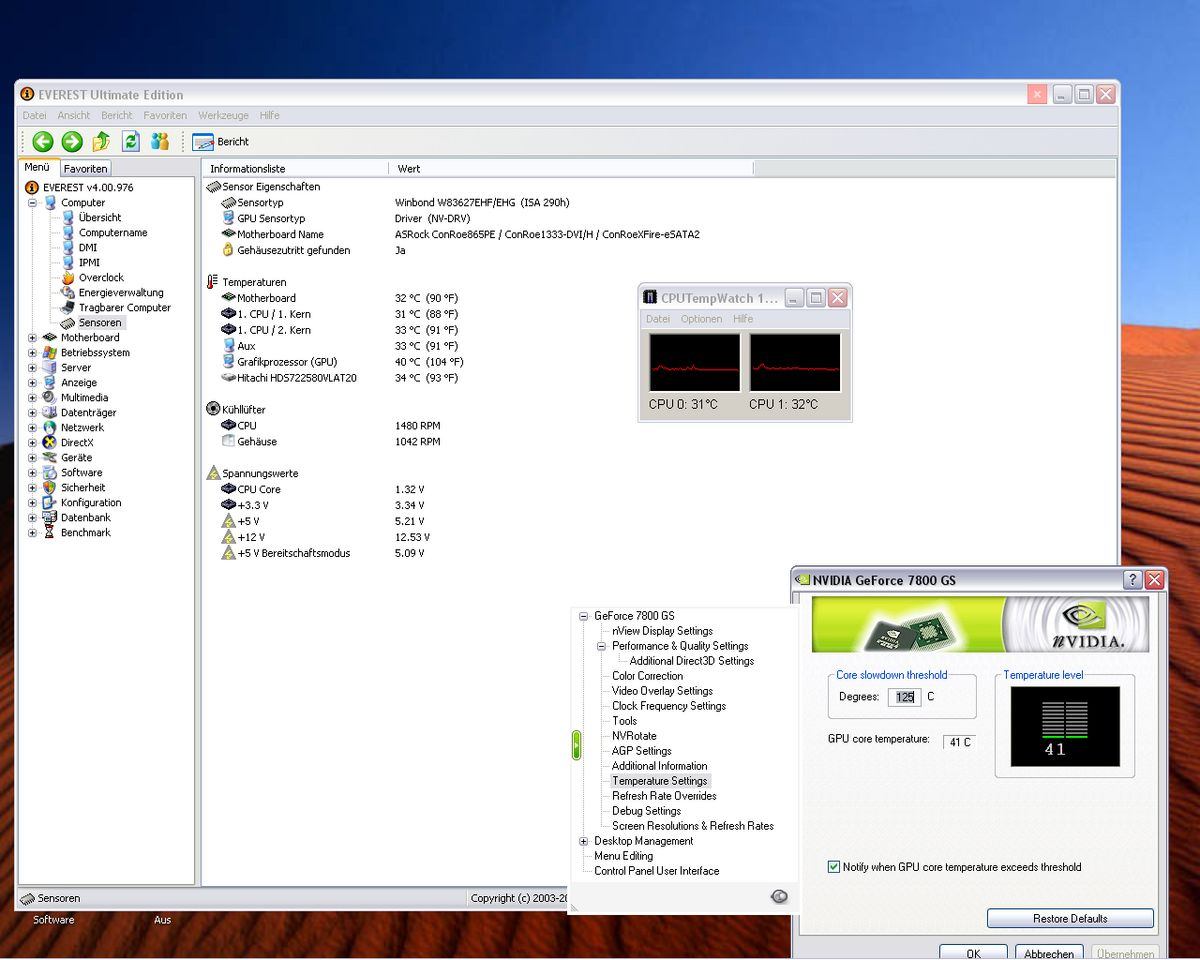
Task: Click the CPU 1 temperature graph
Action: click(796, 362)
